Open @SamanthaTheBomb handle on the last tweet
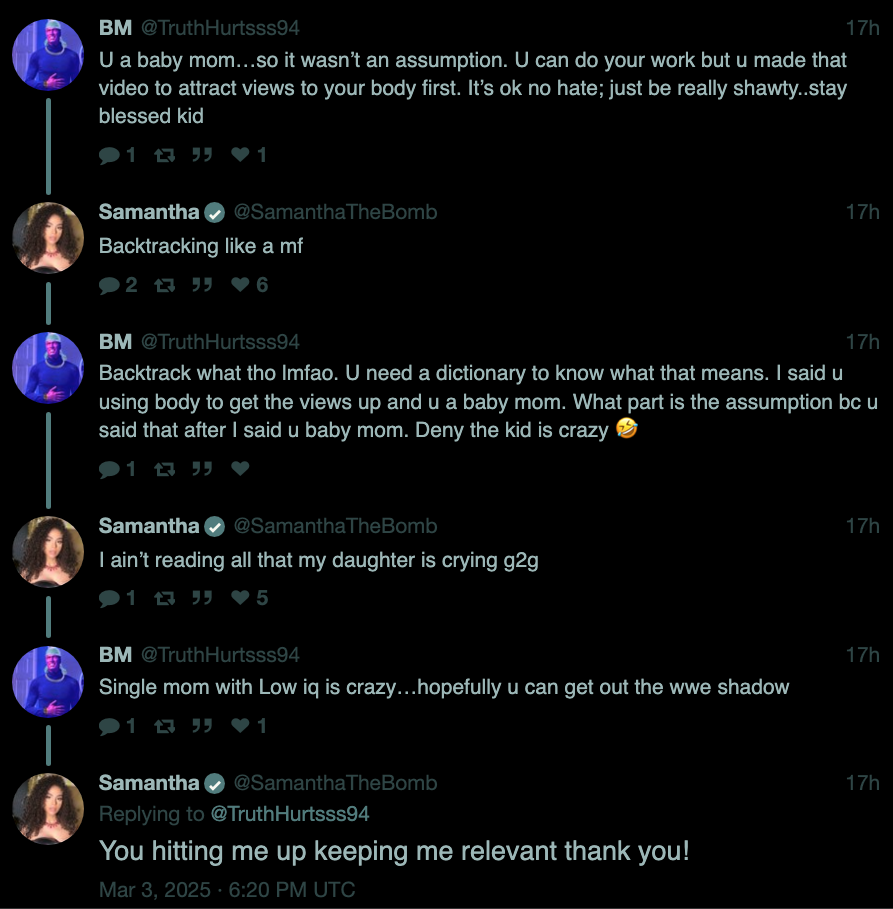Viewport: 893px width, 909px height. (x=335, y=783)
